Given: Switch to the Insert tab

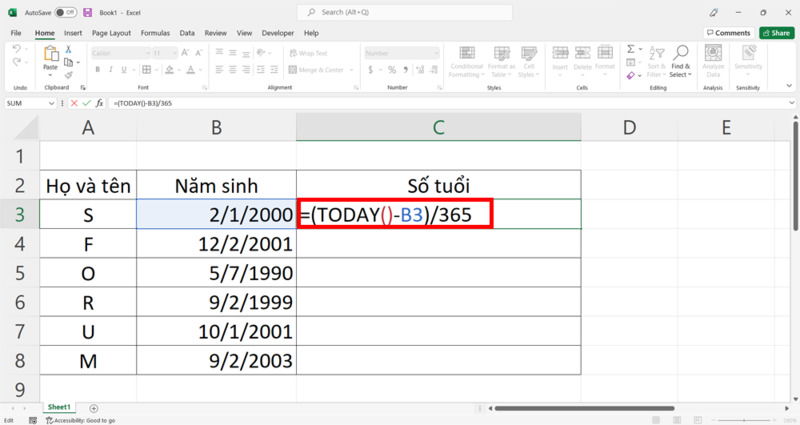Looking at the screenshot, I should click(x=73, y=33).
